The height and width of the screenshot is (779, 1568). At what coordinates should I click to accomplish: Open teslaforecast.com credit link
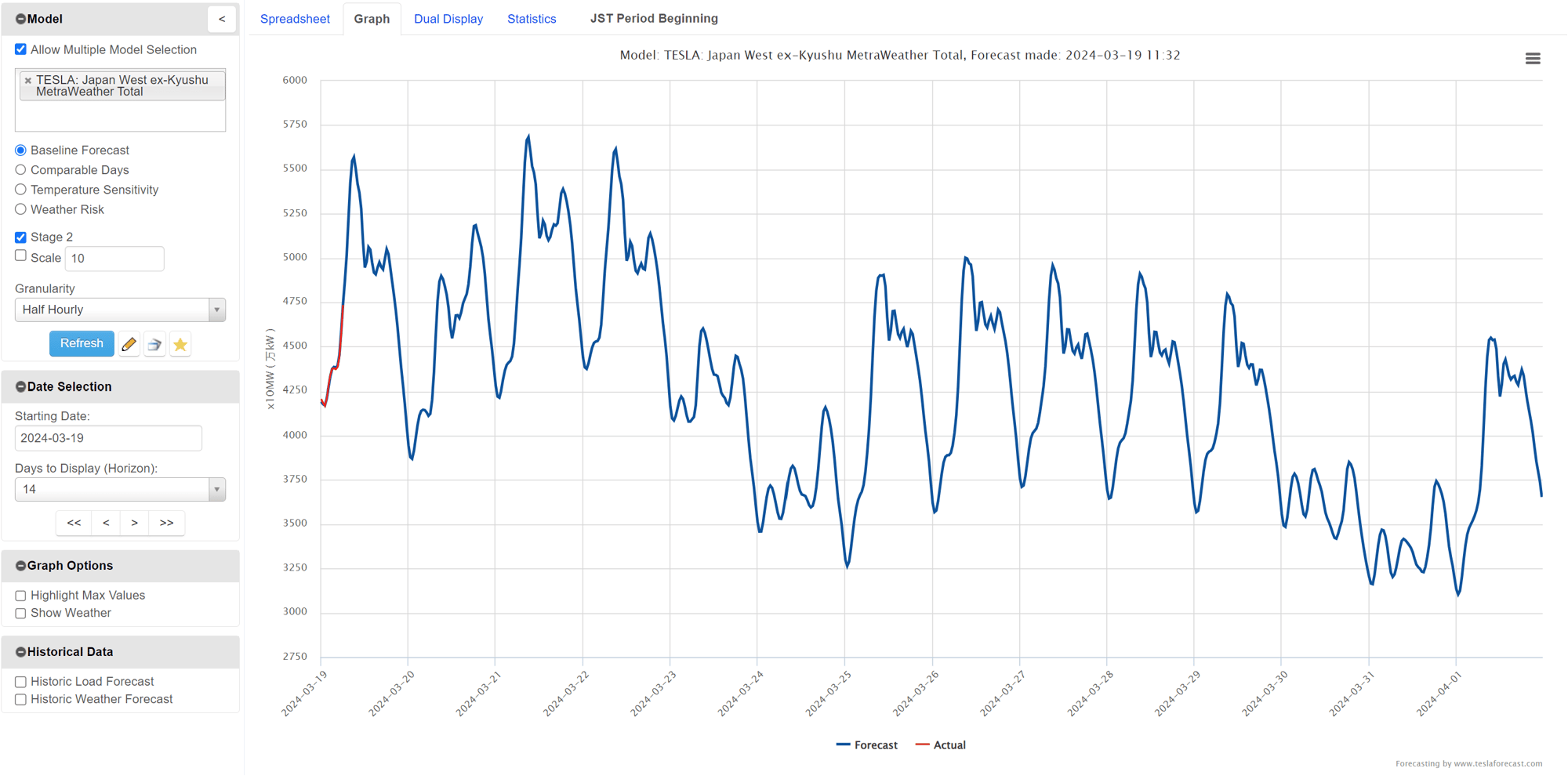(1468, 764)
